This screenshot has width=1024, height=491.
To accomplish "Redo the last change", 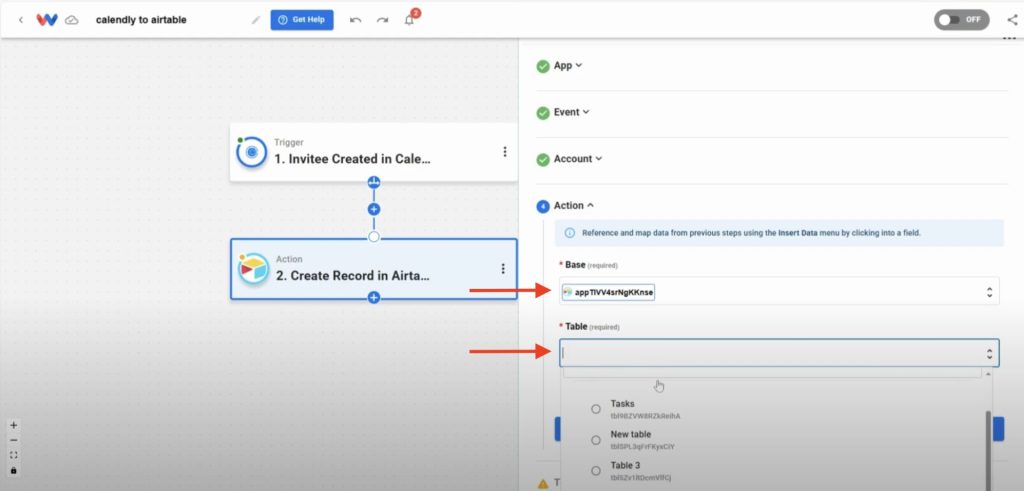I will [383, 20].
